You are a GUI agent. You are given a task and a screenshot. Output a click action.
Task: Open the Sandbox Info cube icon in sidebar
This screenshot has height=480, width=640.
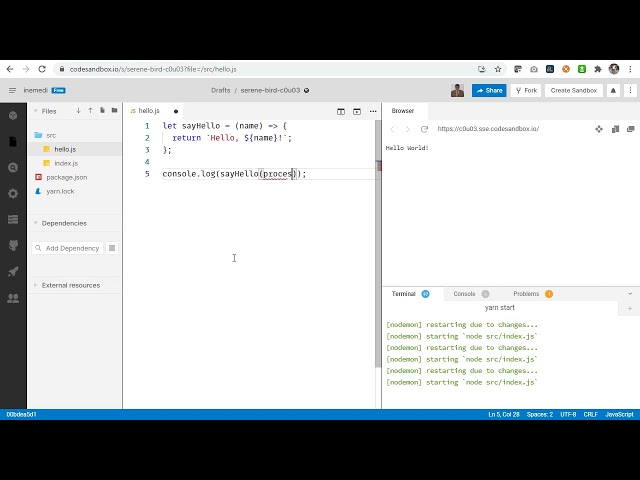click(13, 116)
